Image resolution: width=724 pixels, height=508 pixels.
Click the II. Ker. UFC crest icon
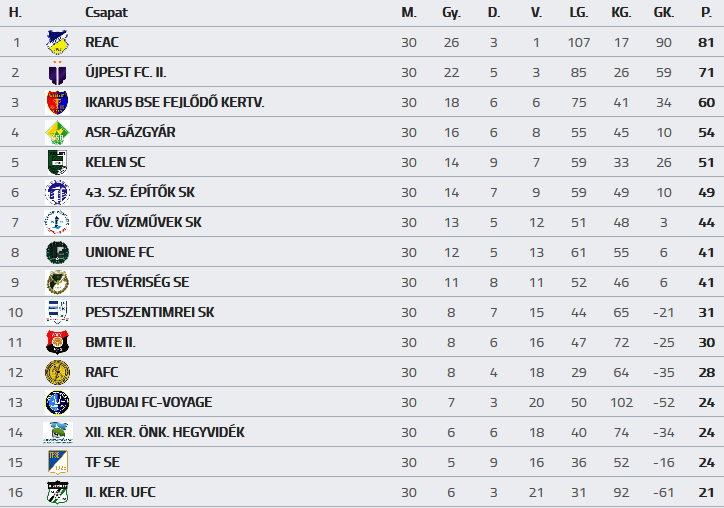57,492
